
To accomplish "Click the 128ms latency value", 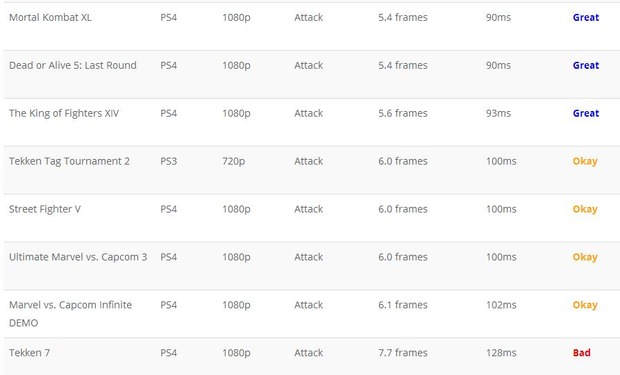I will (501, 353).
